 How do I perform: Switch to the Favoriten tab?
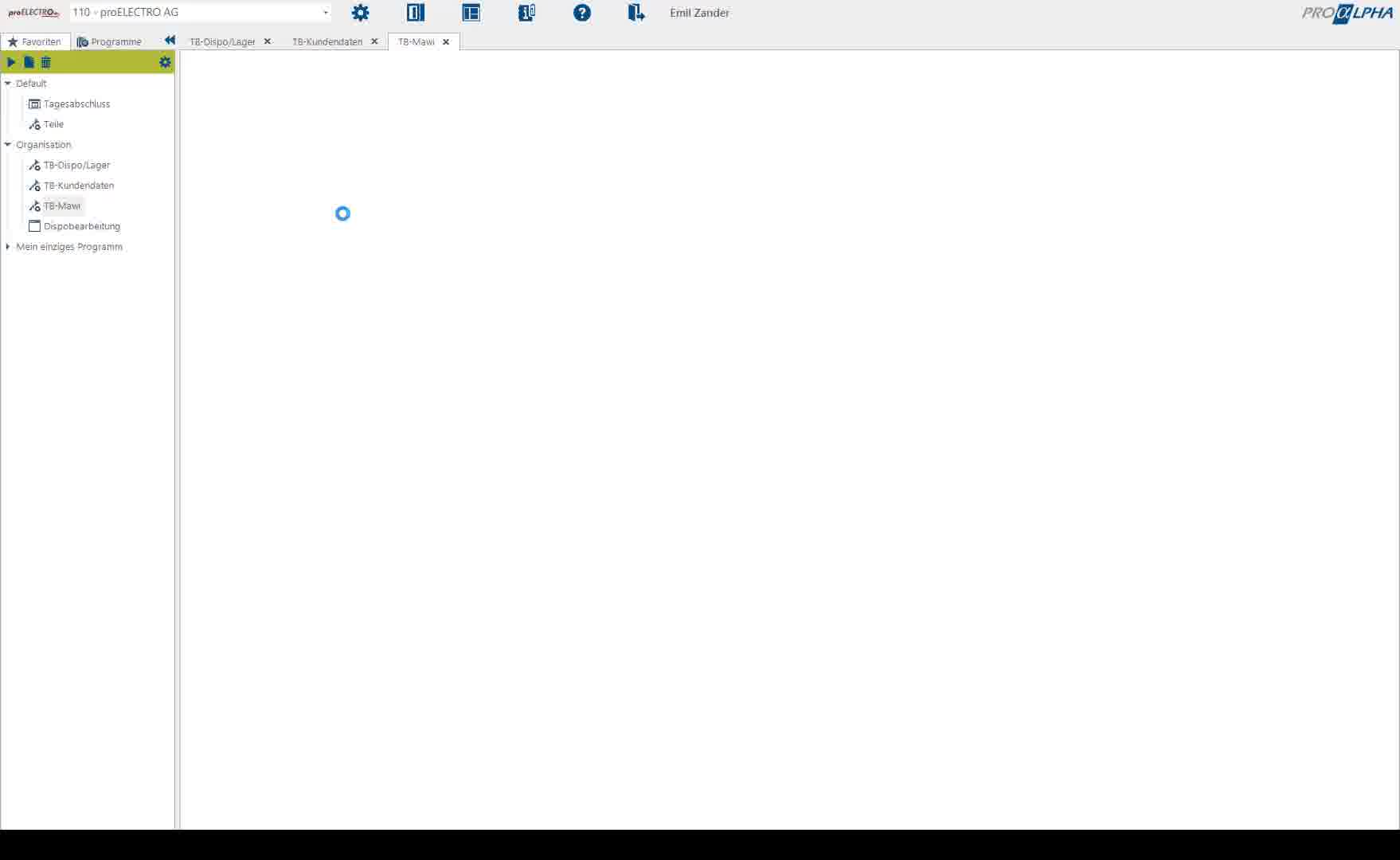[x=35, y=41]
